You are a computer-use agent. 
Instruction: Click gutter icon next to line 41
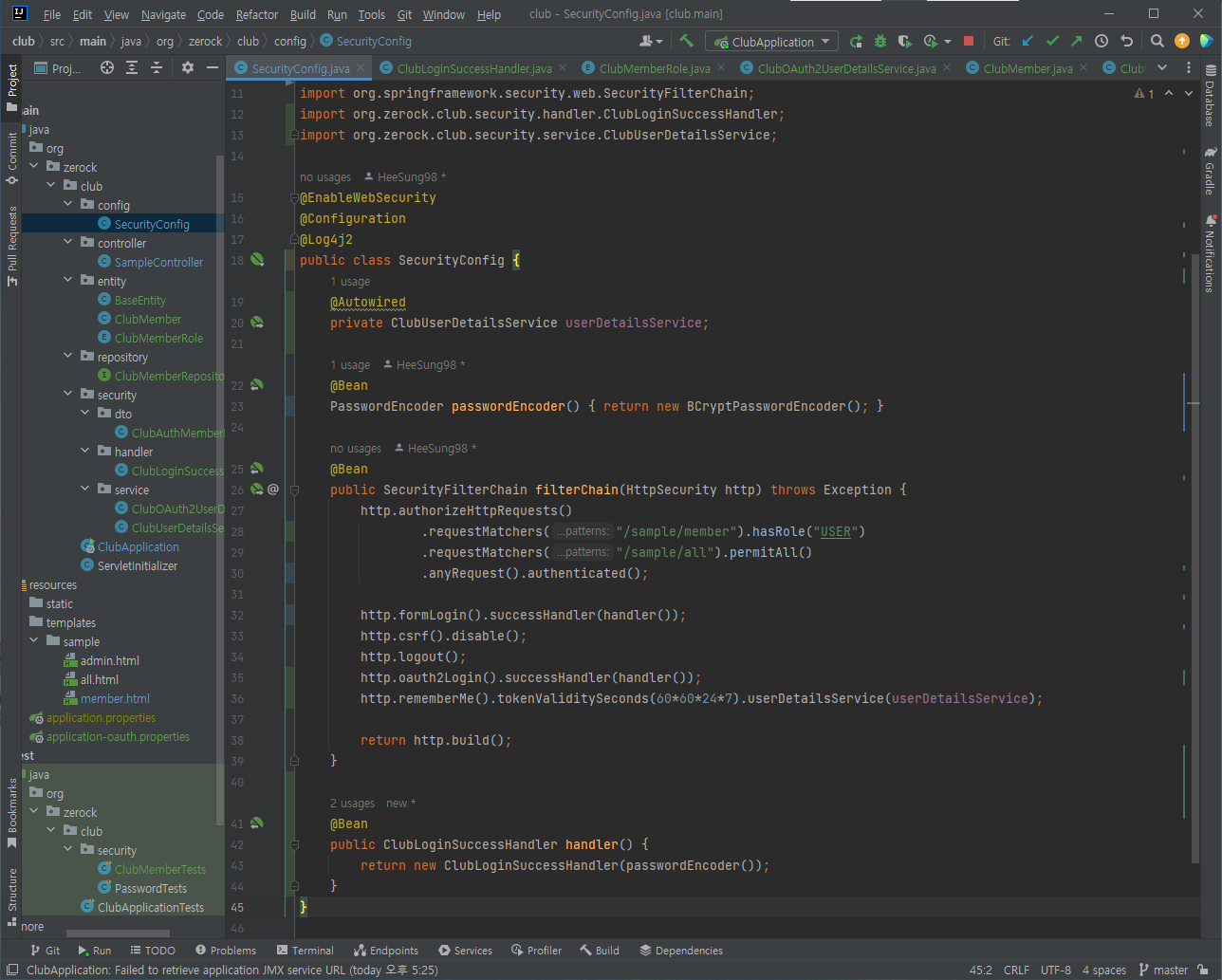pos(257,823)
